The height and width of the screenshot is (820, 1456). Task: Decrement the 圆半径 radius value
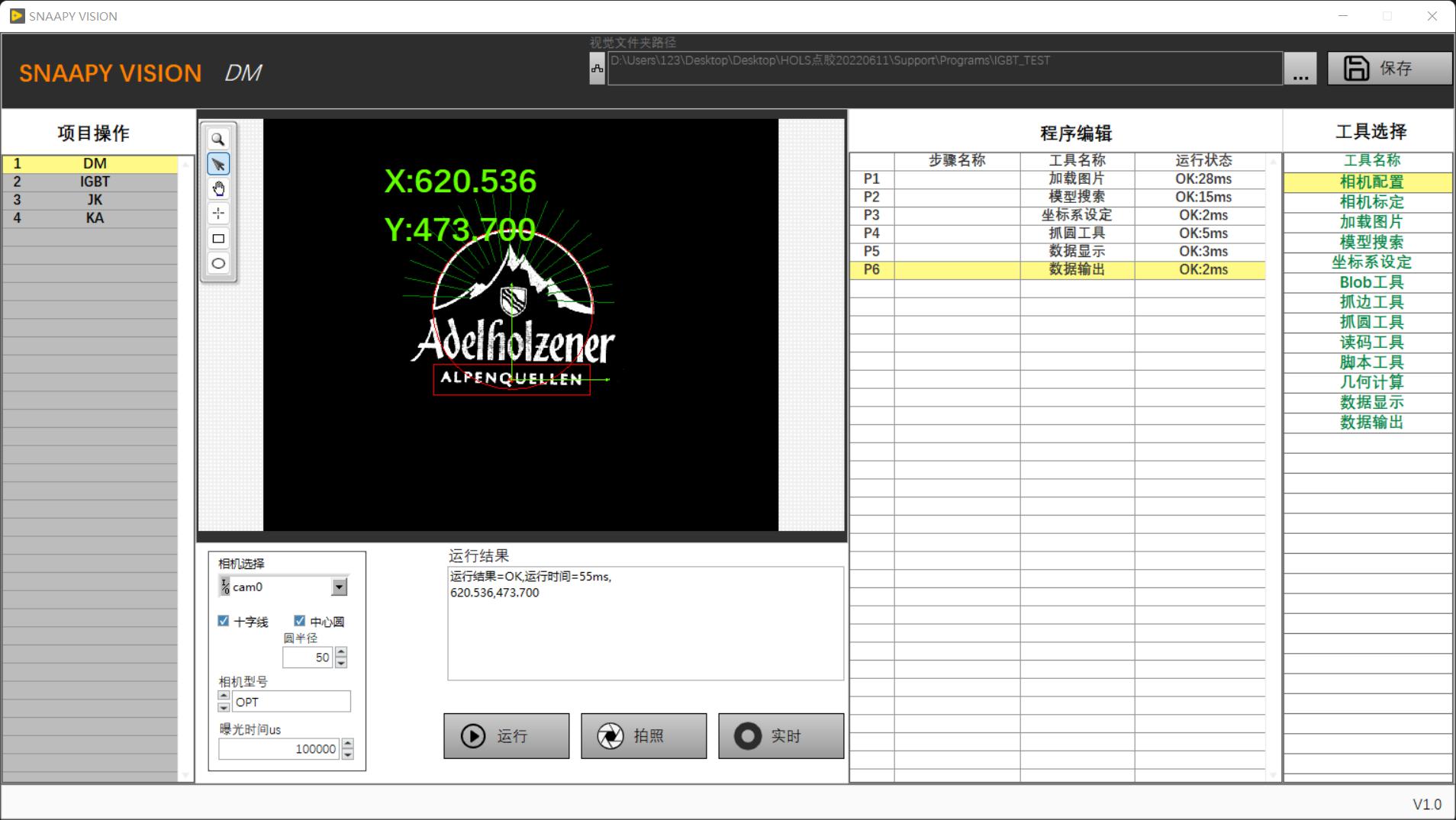tap(341, 663)
